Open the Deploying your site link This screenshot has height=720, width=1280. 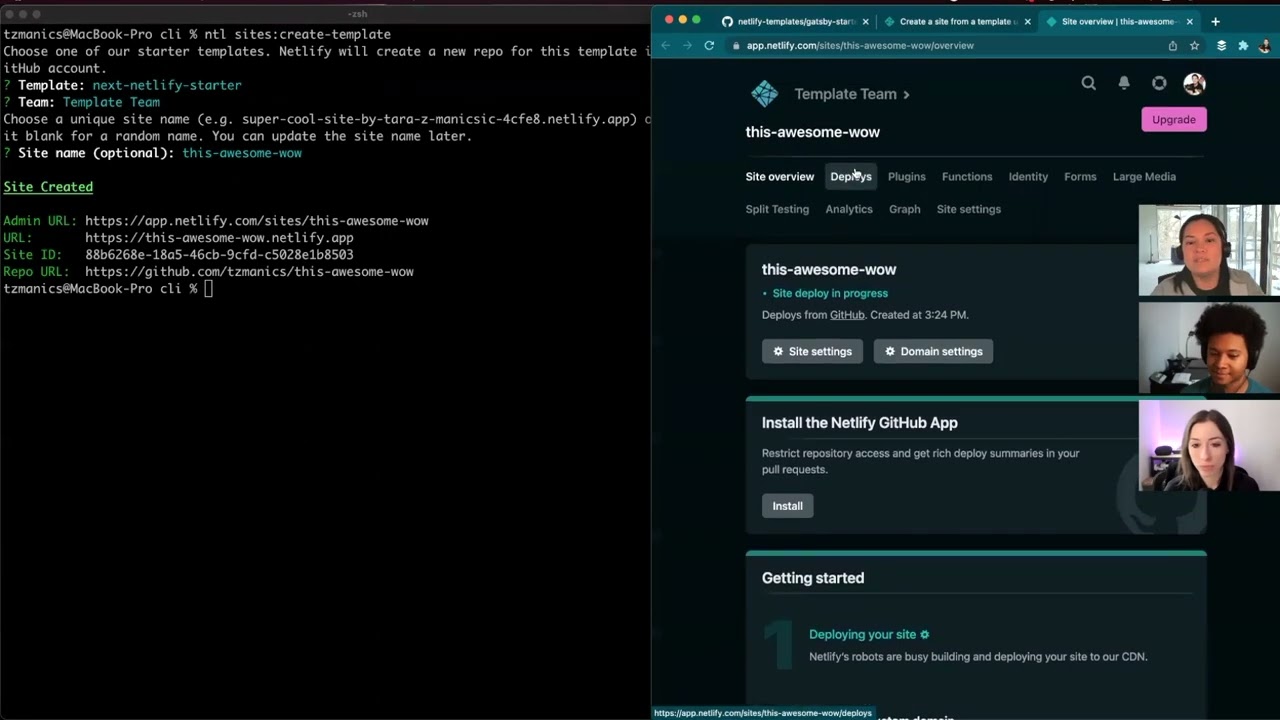(863, 634)
